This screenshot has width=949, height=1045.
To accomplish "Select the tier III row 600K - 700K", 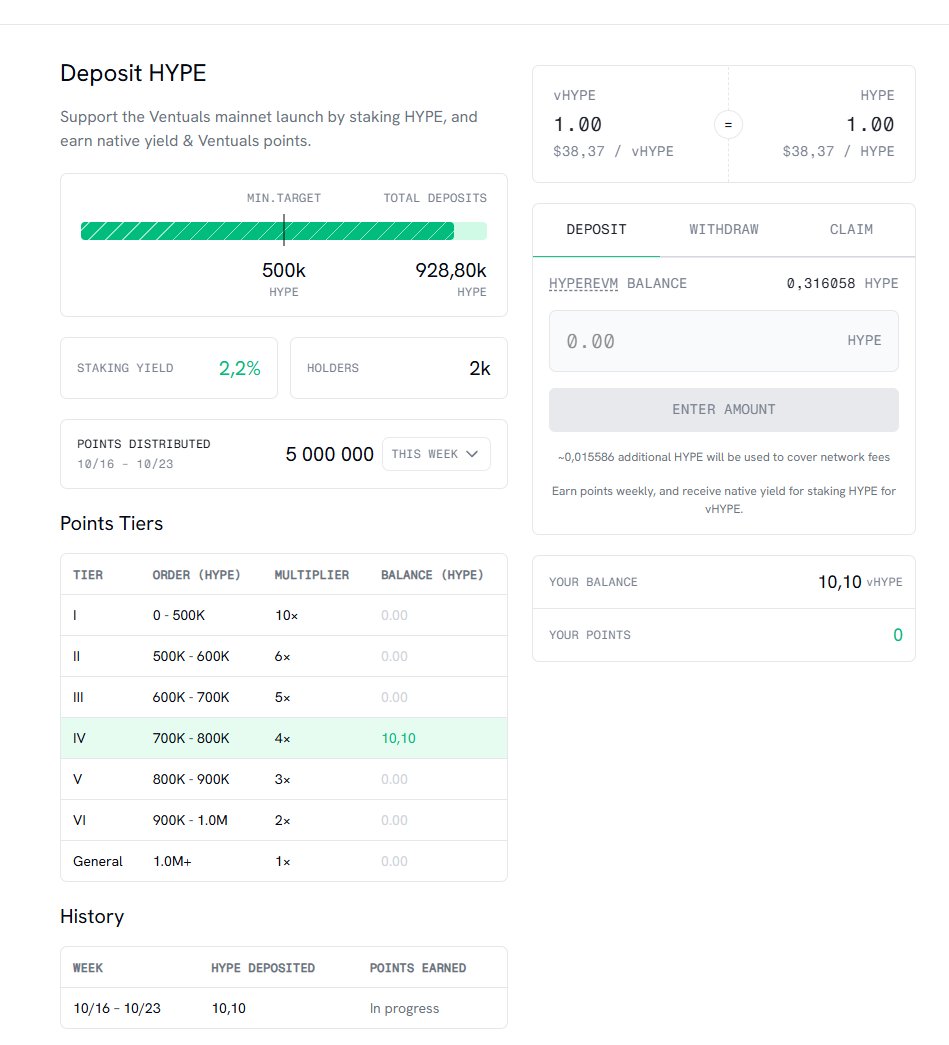I will 284,697.
